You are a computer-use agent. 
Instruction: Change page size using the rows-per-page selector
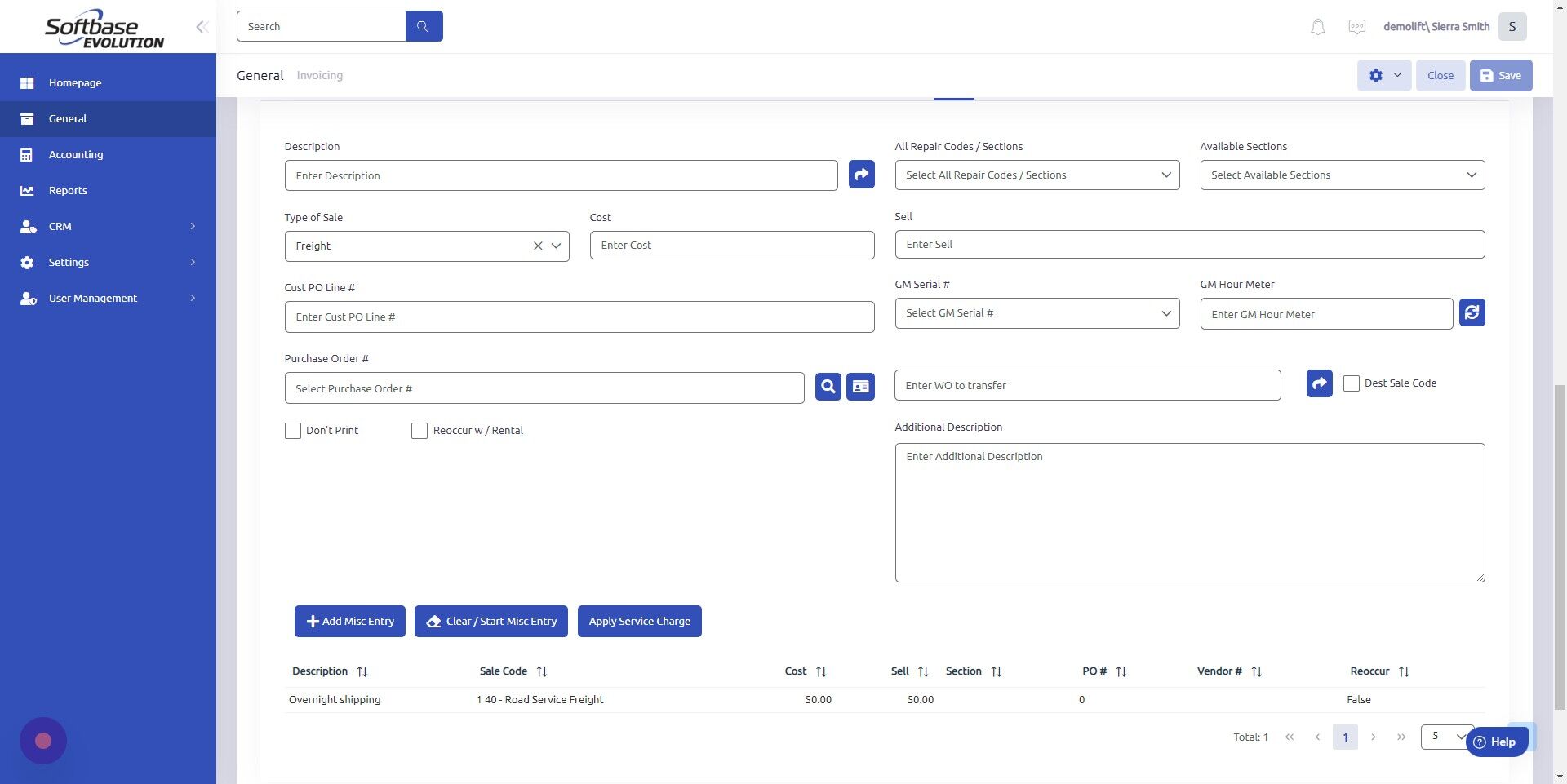(1445, 737)
